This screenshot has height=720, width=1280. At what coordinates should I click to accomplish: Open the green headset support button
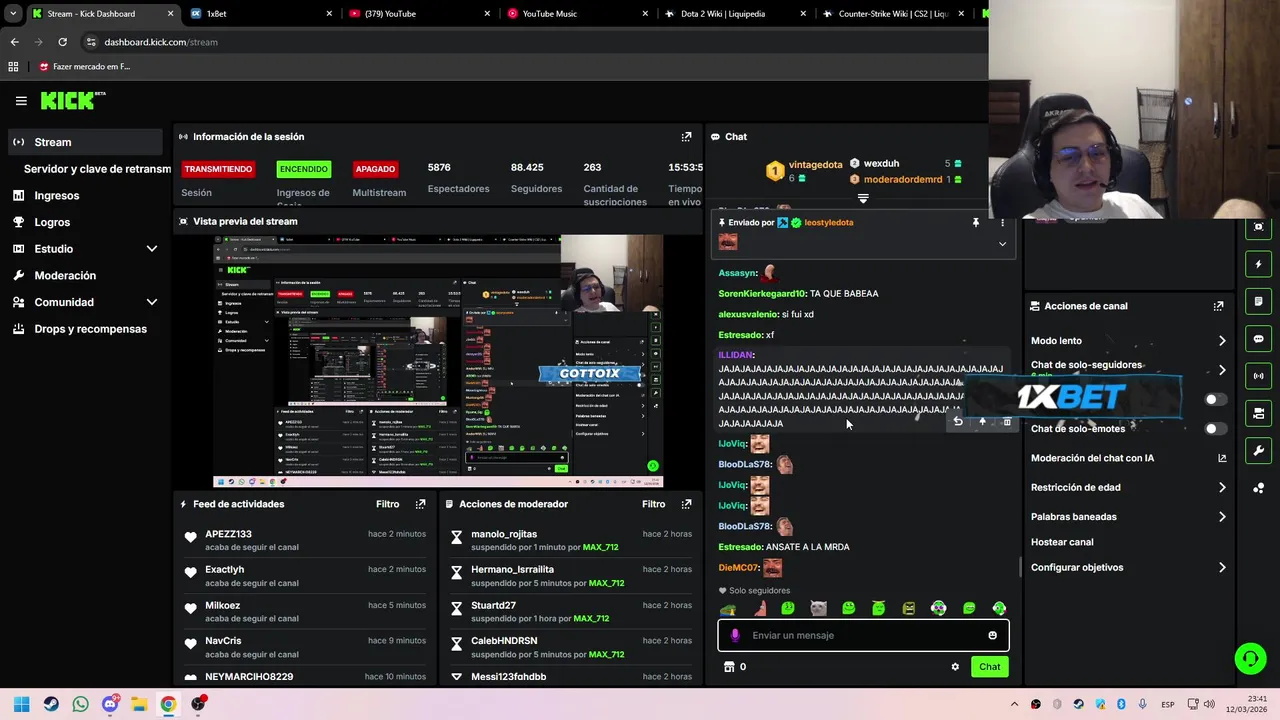pyautogui.click(x=1250, y=658)
